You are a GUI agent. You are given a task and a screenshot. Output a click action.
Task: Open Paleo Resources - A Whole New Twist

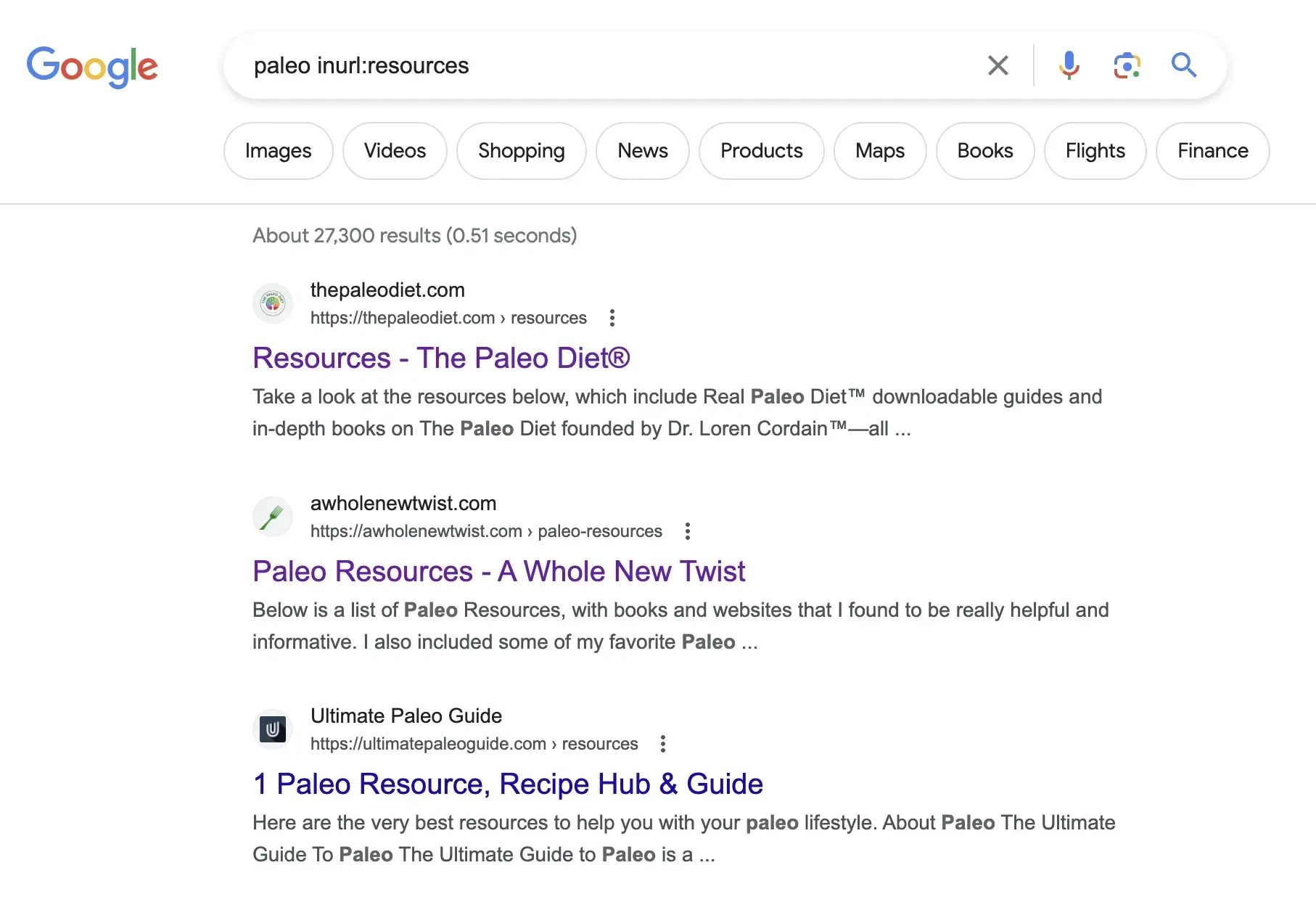pyautogui.click(x=498, y=571)
